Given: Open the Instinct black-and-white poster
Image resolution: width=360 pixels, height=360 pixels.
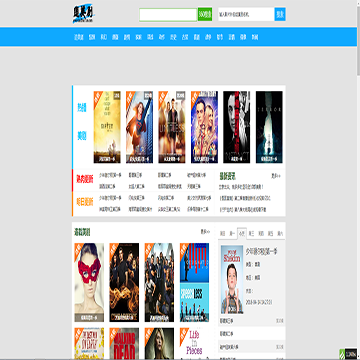Looking at the screenshot, I should coord(237,127).
